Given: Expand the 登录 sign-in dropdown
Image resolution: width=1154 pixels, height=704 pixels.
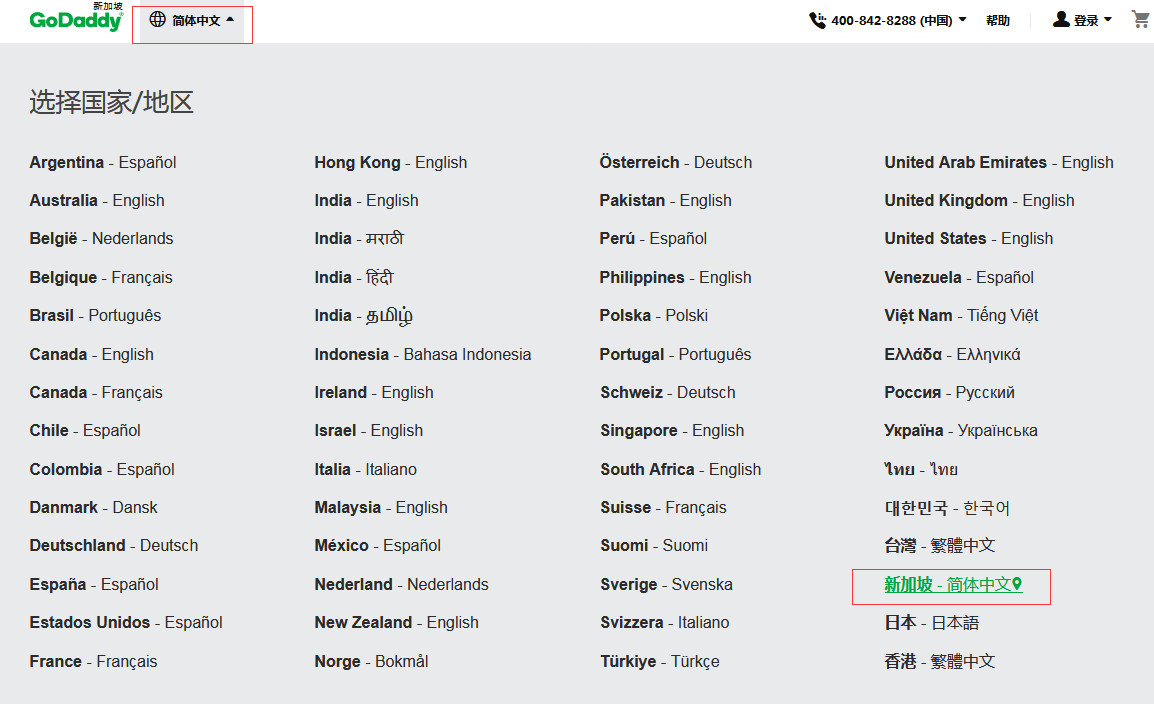Looking at the screenshot, I should 1108,20.
